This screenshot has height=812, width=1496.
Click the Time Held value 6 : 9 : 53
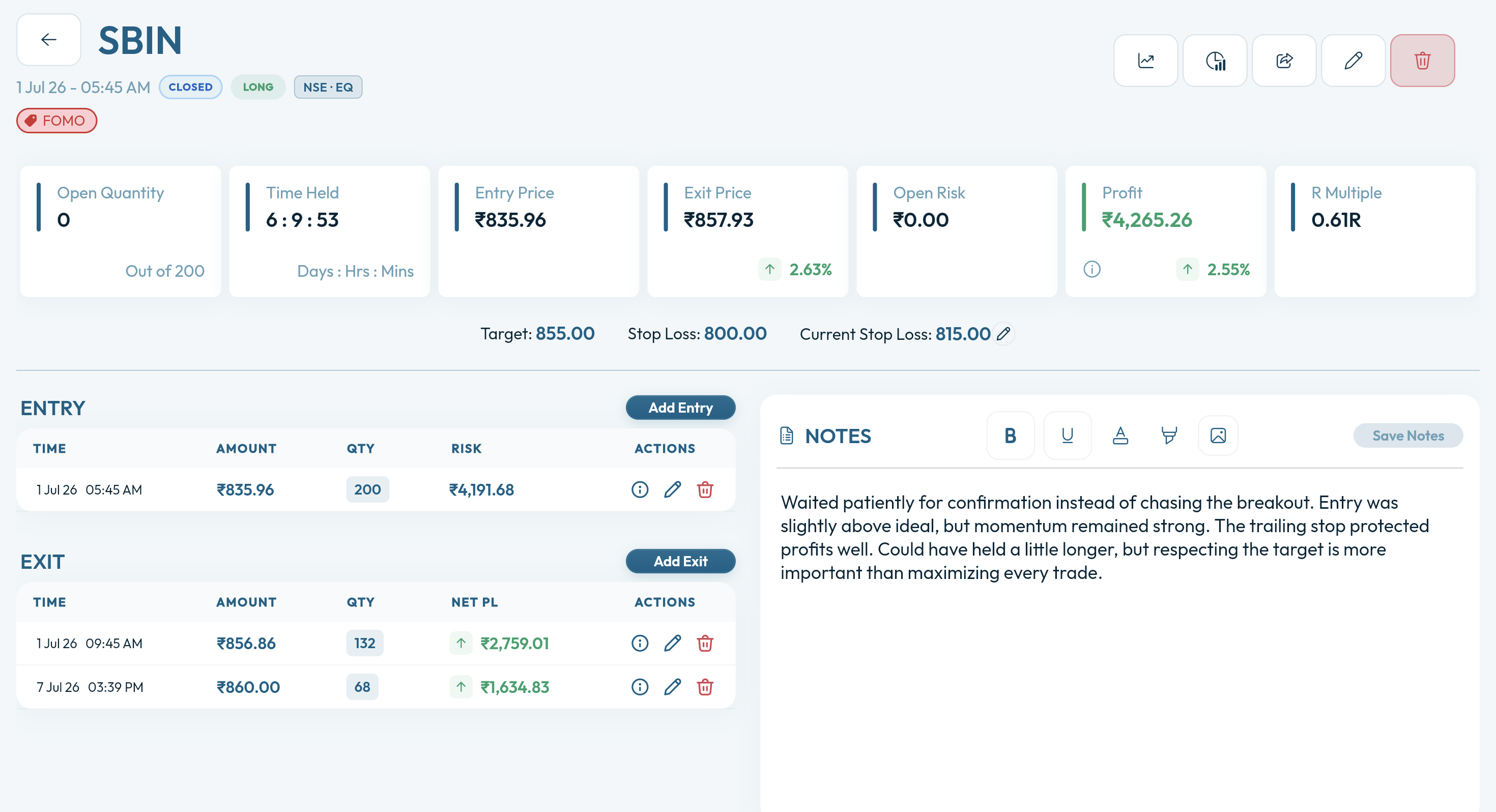click(302, 220)
